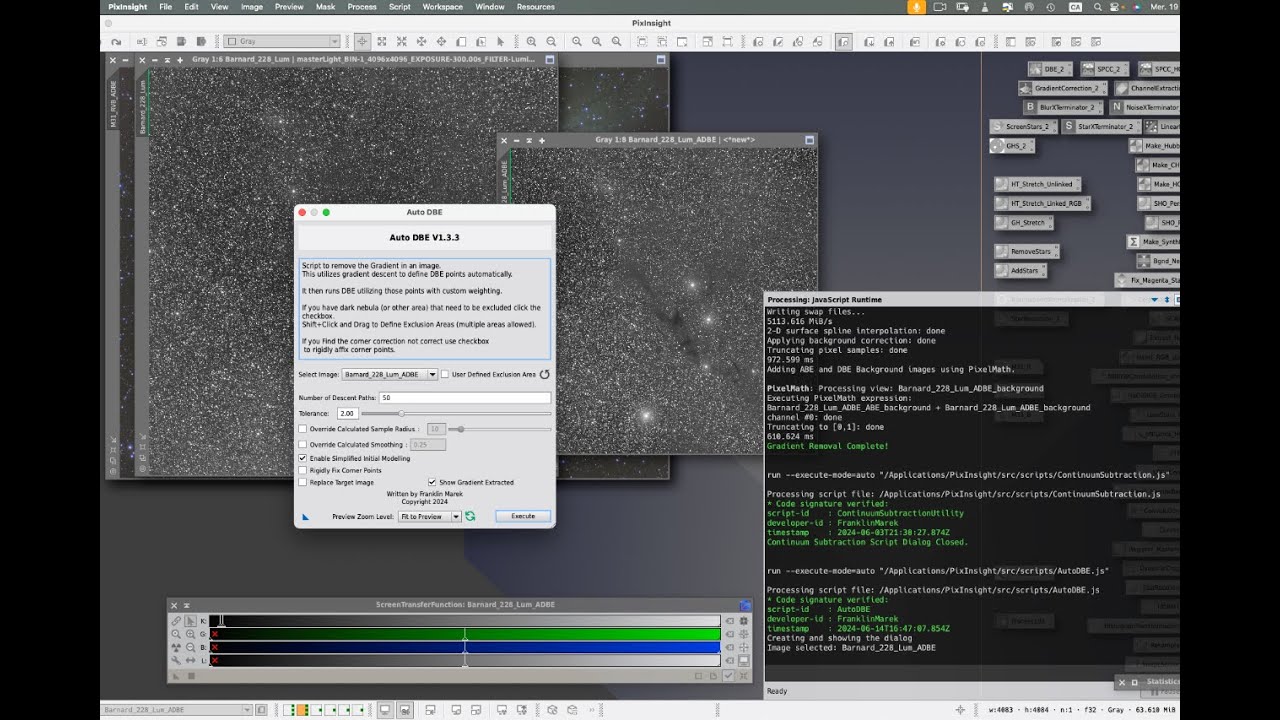The height and width of the screenshot is (720, 1280).
Task: Shade the ScreenTransferFunction window
Action: click(186, 605)
